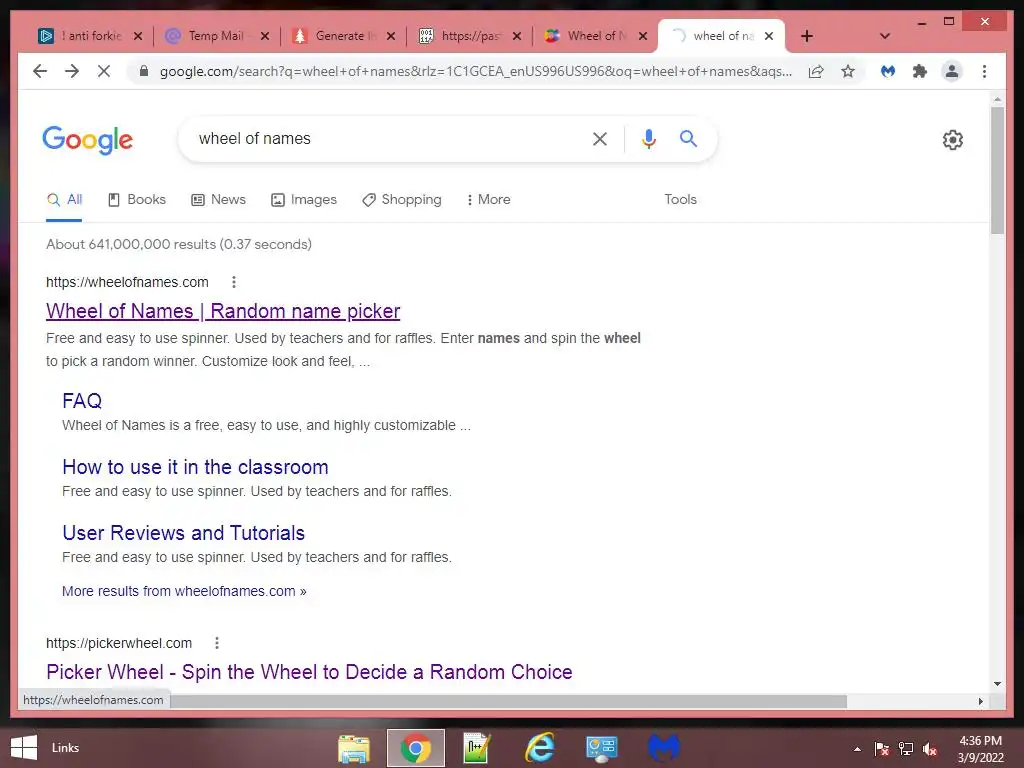Share this page from address bar

(816, 71)
